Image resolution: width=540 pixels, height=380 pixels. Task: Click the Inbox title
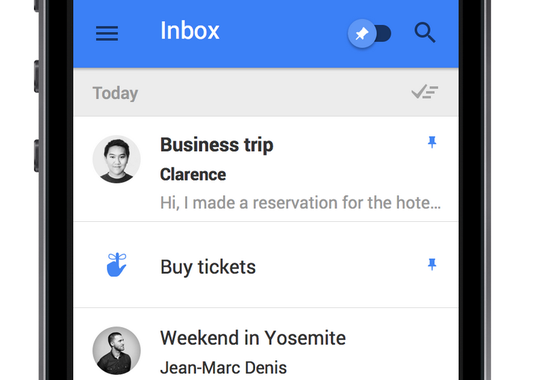[x=190, y=31]
